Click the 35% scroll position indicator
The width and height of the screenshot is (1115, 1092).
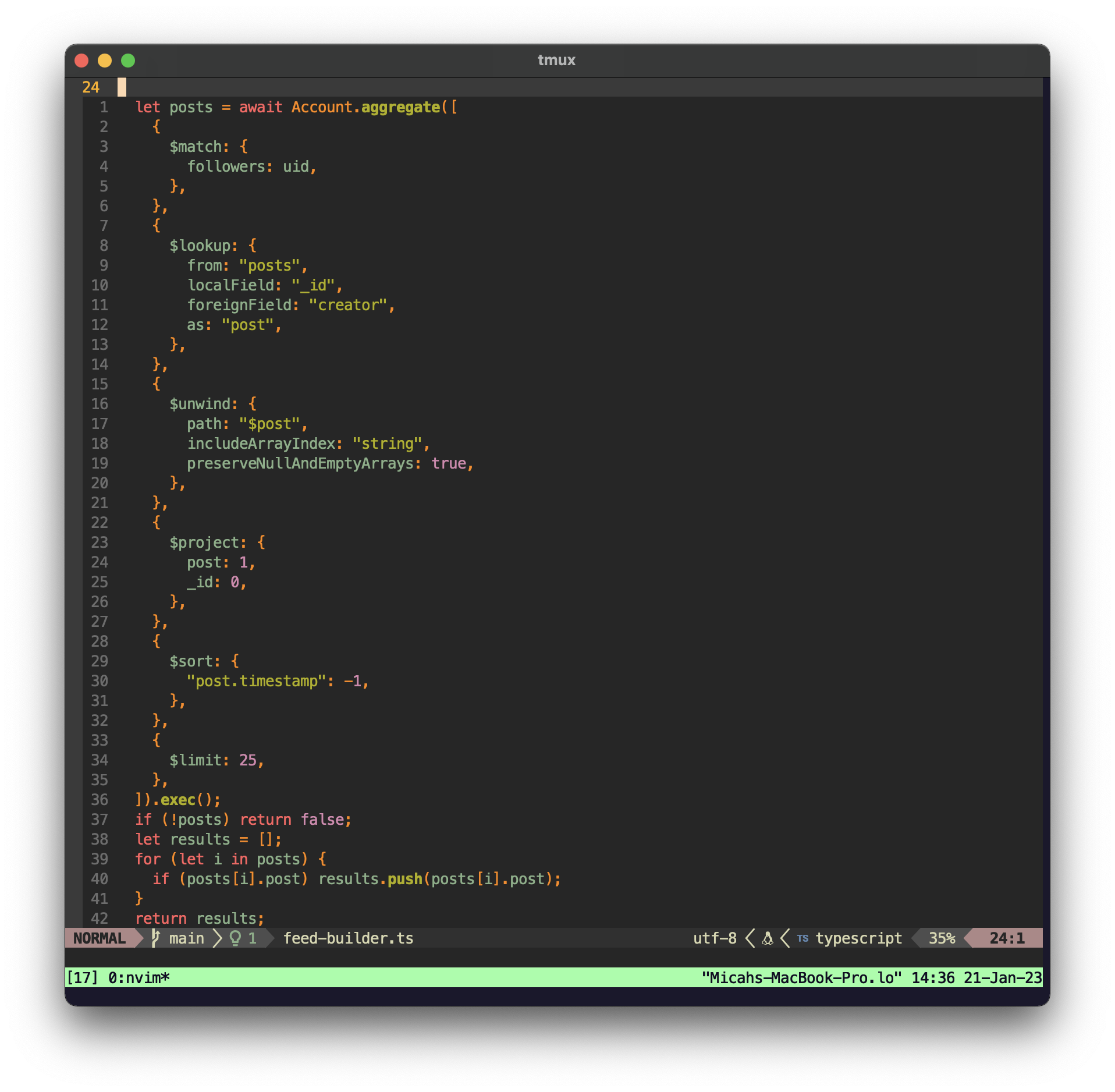coord(942,938)
